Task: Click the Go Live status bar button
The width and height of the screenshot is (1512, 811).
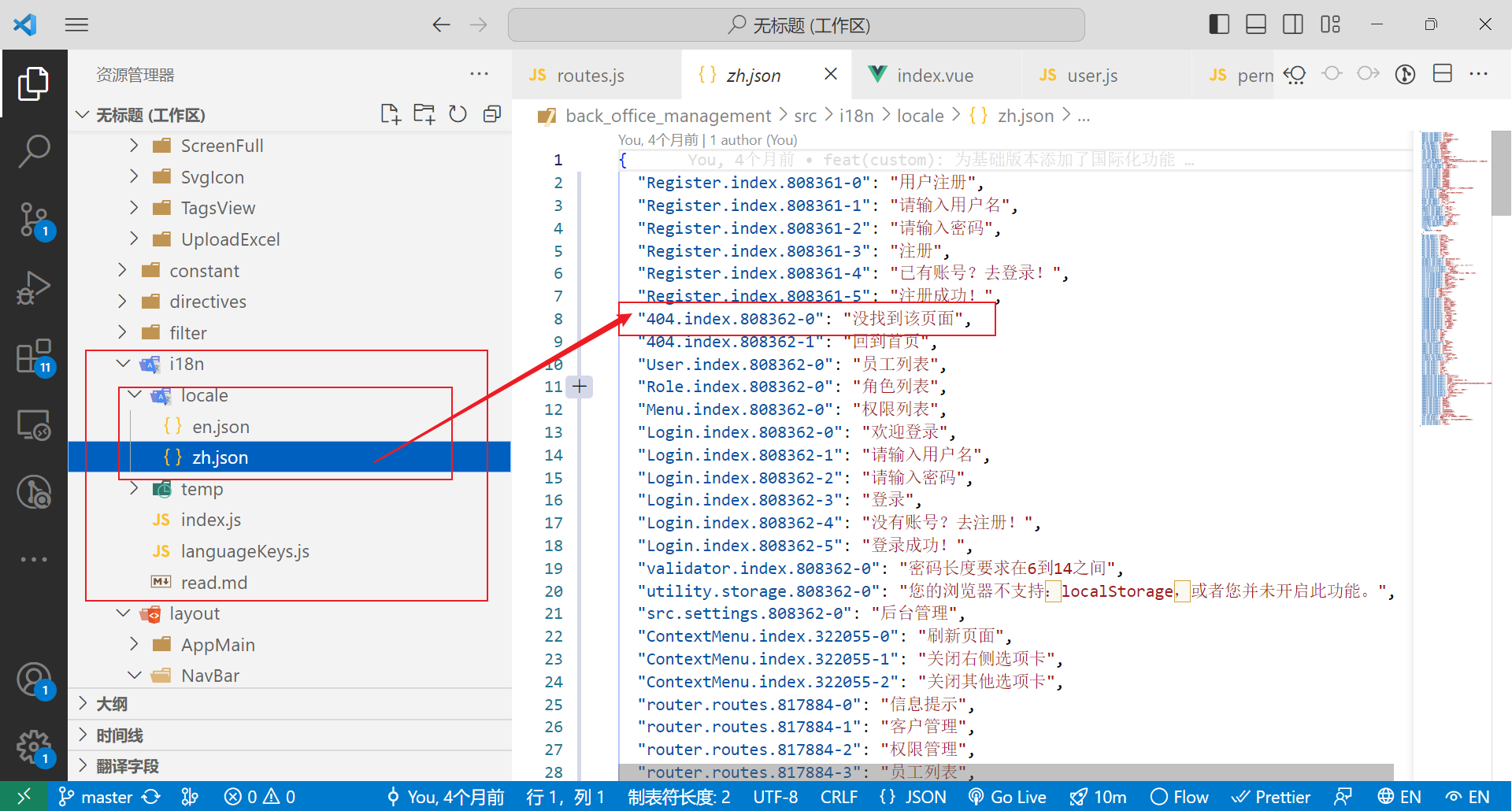Action: click(x=1007, y=796)
